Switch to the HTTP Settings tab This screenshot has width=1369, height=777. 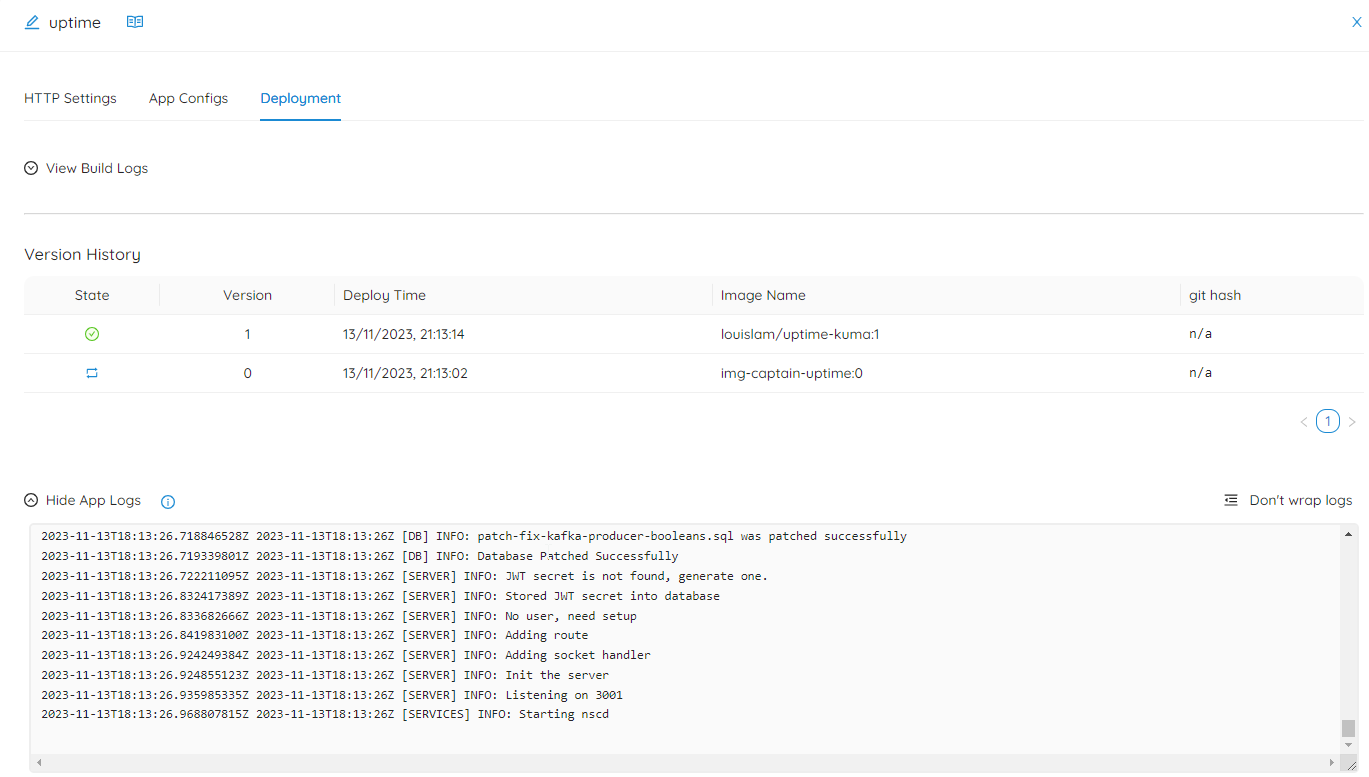tap(70, 98)
